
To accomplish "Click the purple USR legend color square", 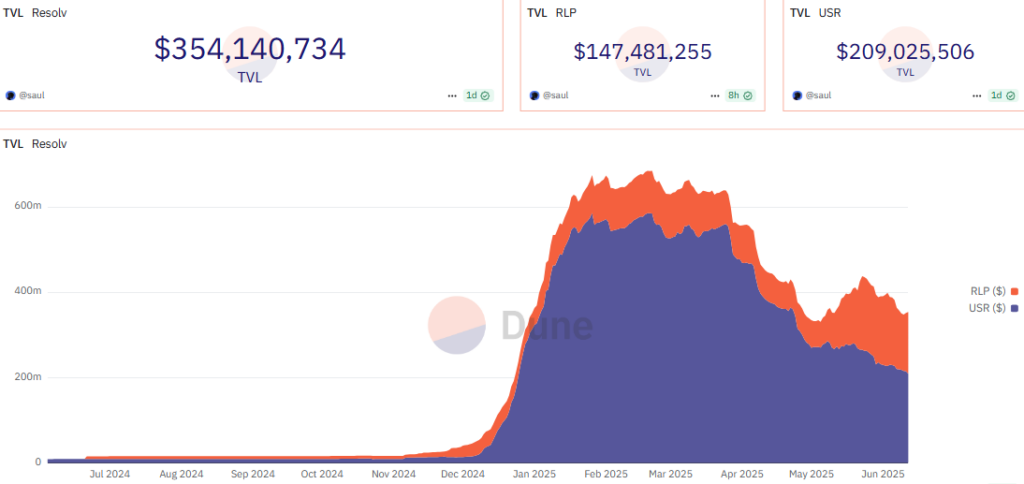I will [x=1014, y=308].
